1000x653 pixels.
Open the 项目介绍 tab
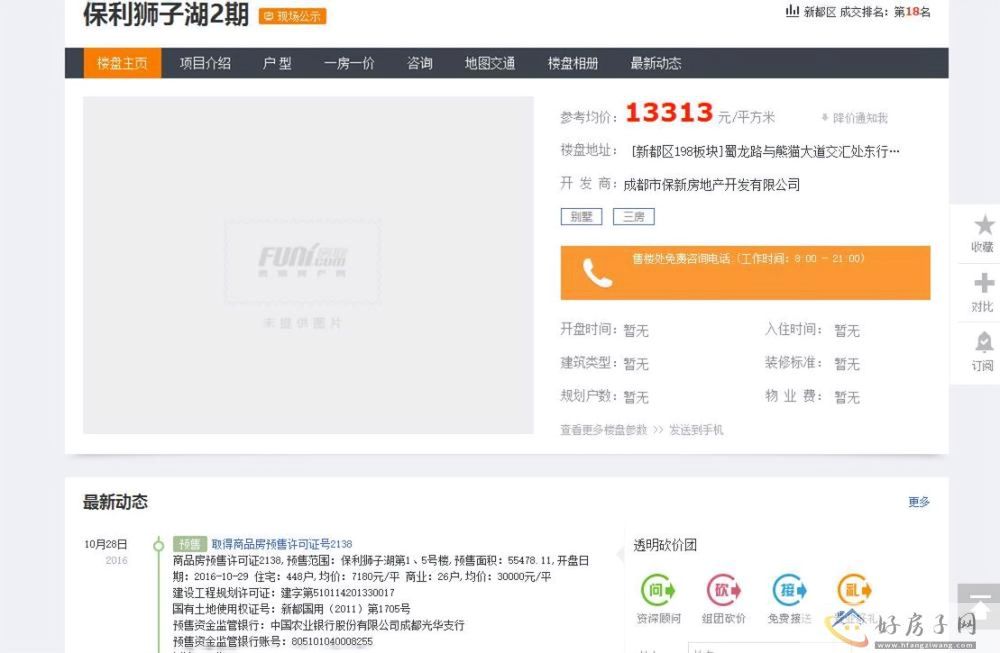(205, 63)
